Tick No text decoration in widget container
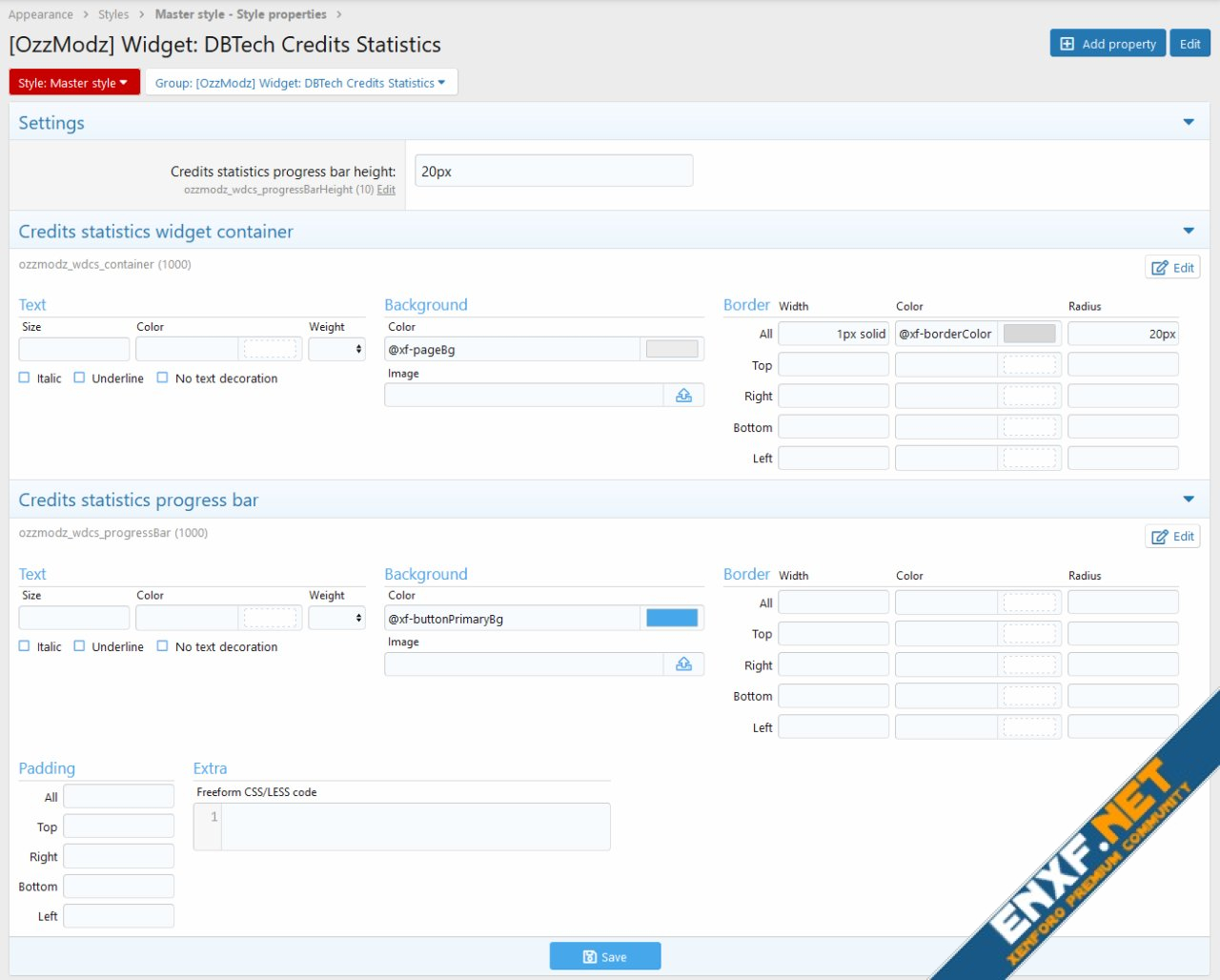Screen dimensions: 1220x980 163,378
